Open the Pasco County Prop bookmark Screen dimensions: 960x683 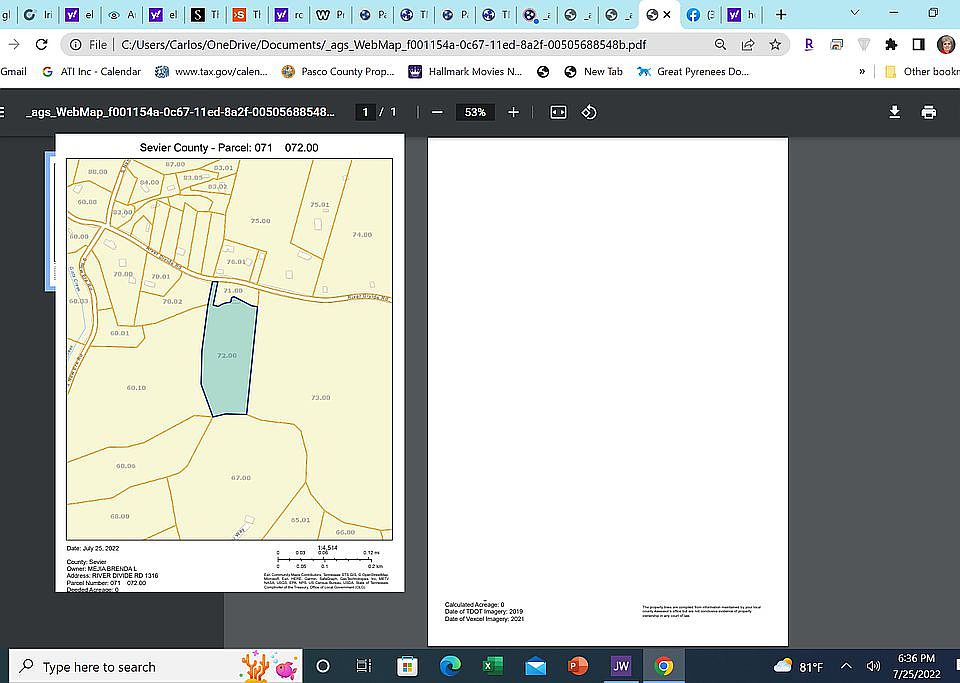coord(338,72)
